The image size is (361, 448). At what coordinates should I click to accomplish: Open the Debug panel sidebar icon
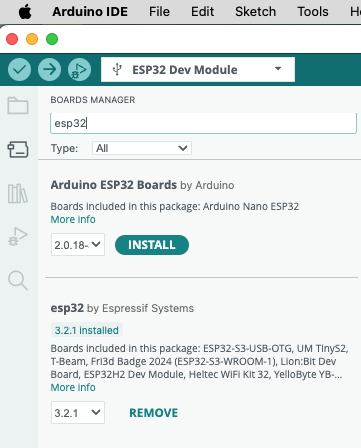pos(18,237)
